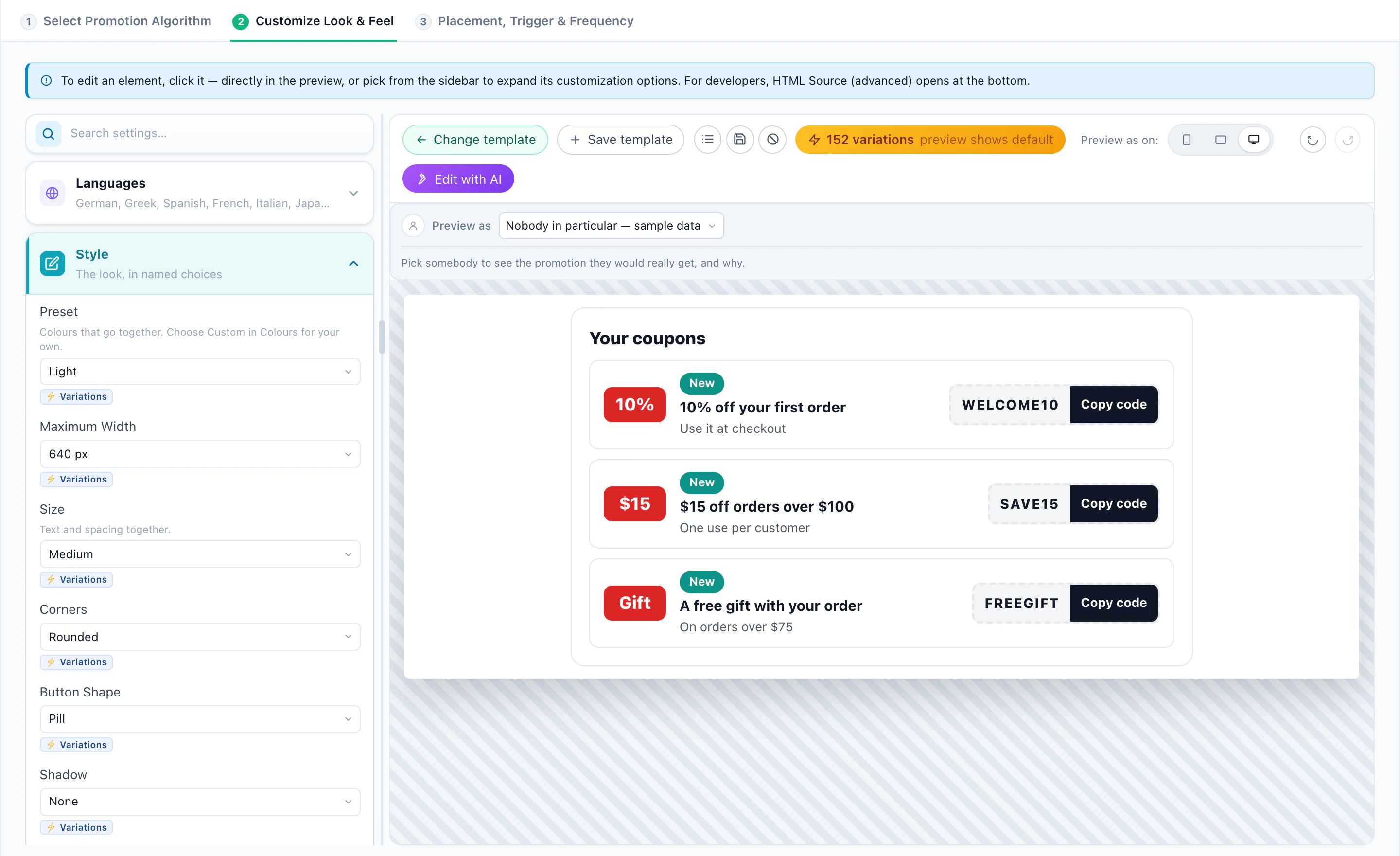
Task: Click Variations tag under Button Shape
Action: coord(76,745)
